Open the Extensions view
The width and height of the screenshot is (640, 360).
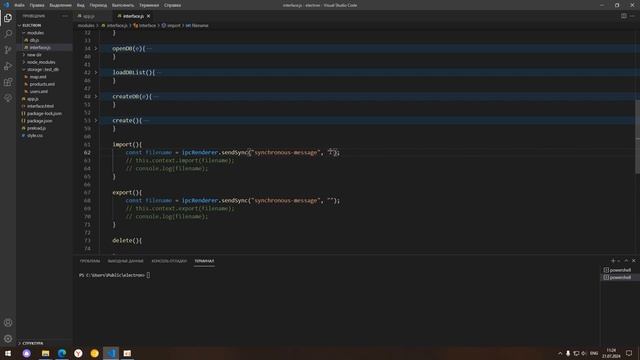click(x=8, y=82)
